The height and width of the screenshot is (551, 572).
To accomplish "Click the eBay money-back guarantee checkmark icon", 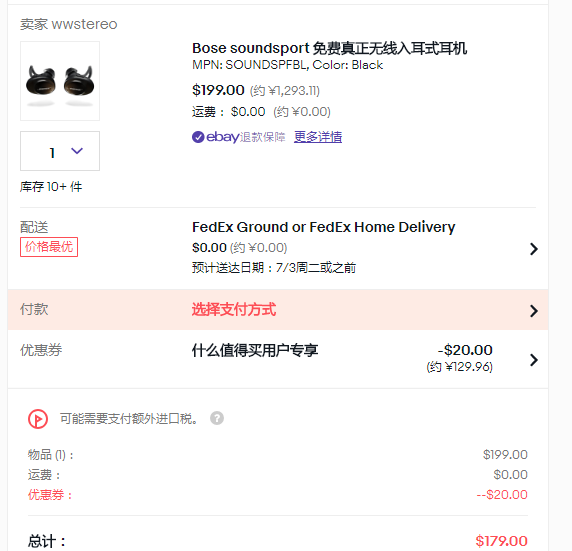I will 198,137.
